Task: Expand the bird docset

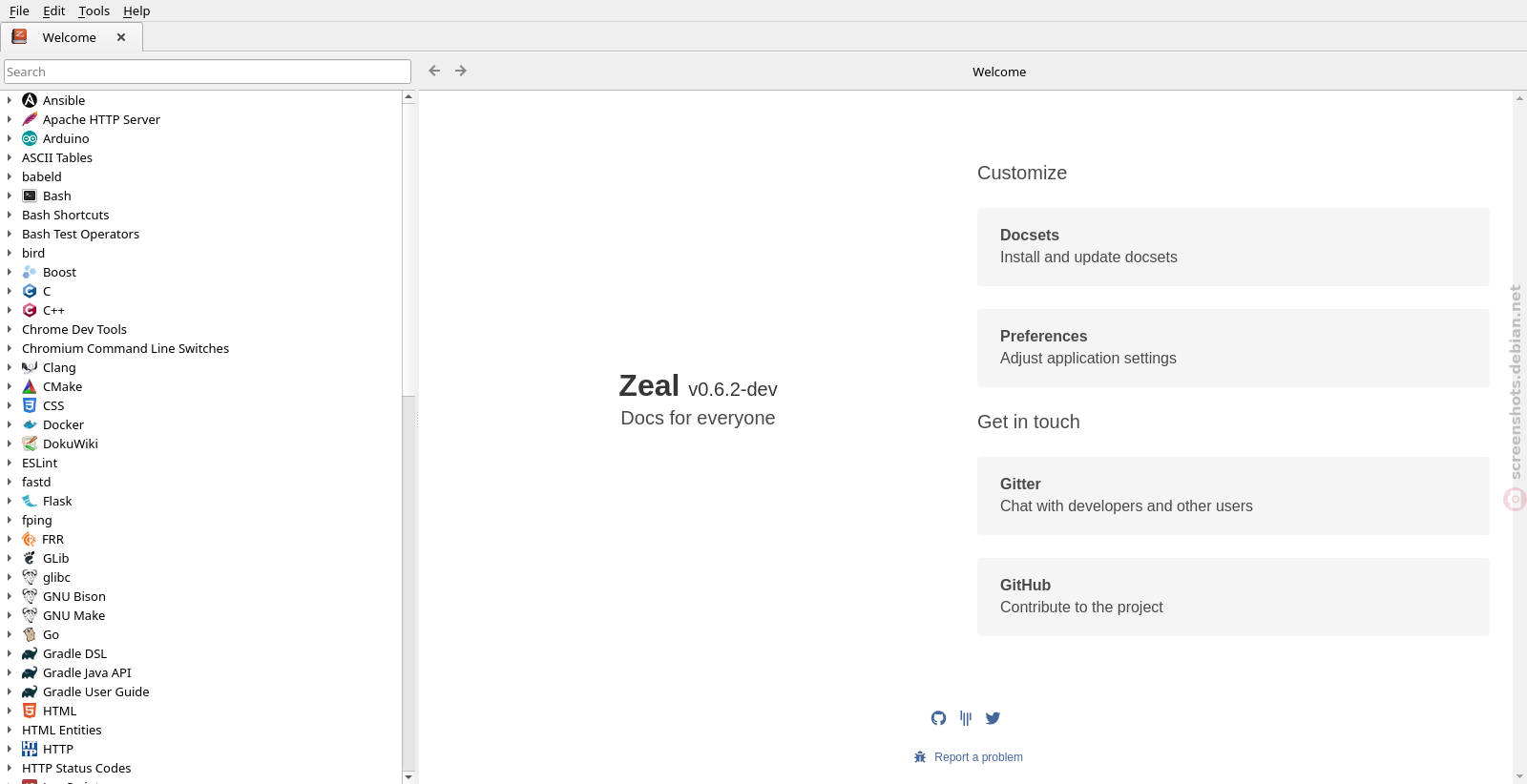Action: coord(10,253)
